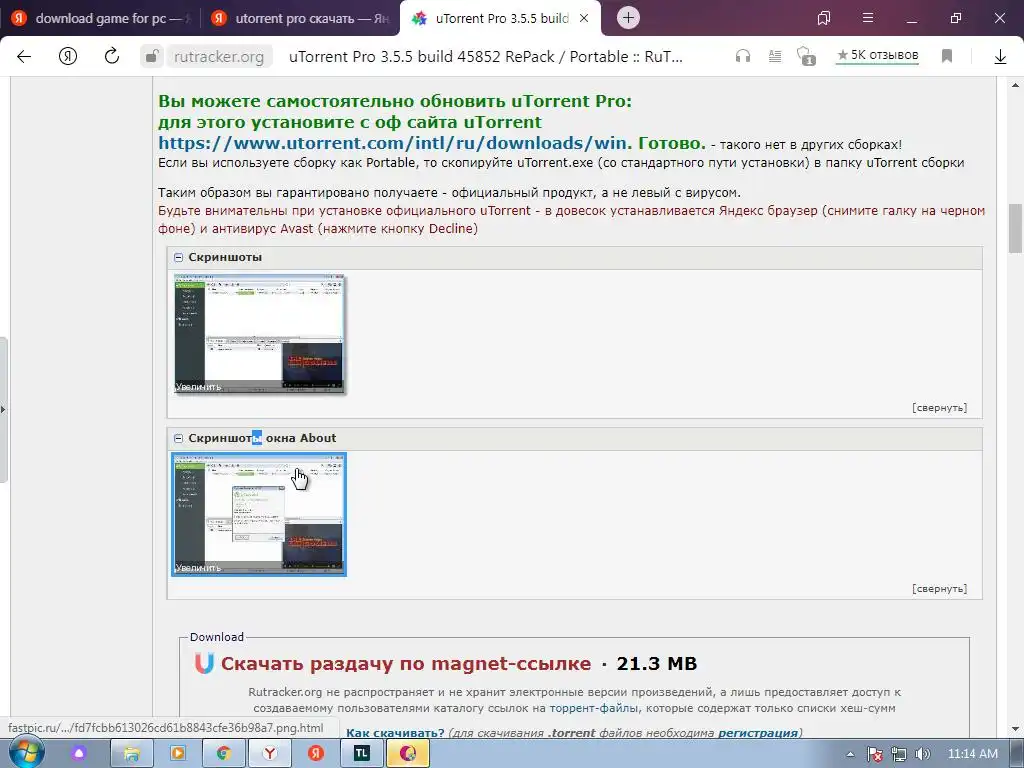The height and width of the screenshot is (768, 1024).
Task: Open the purple Alice assistant taskbar icon
Action: click(x=79, y=753)
